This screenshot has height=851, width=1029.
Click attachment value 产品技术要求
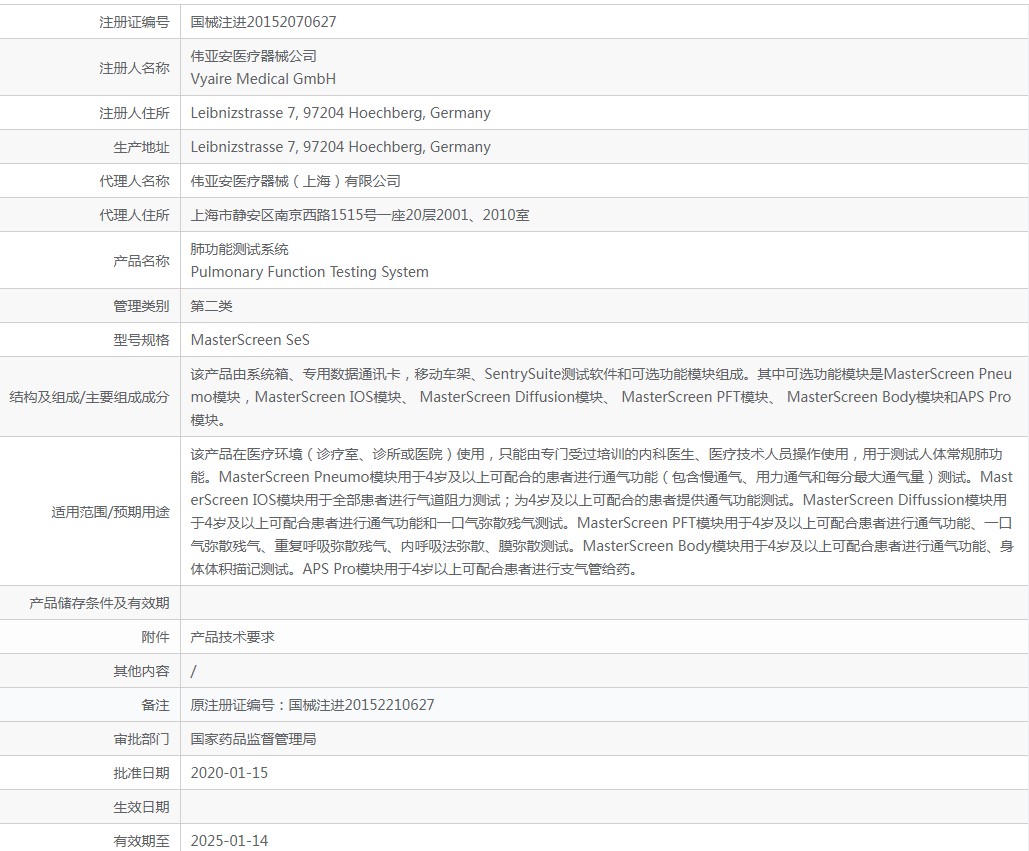(x=232, y=637)
